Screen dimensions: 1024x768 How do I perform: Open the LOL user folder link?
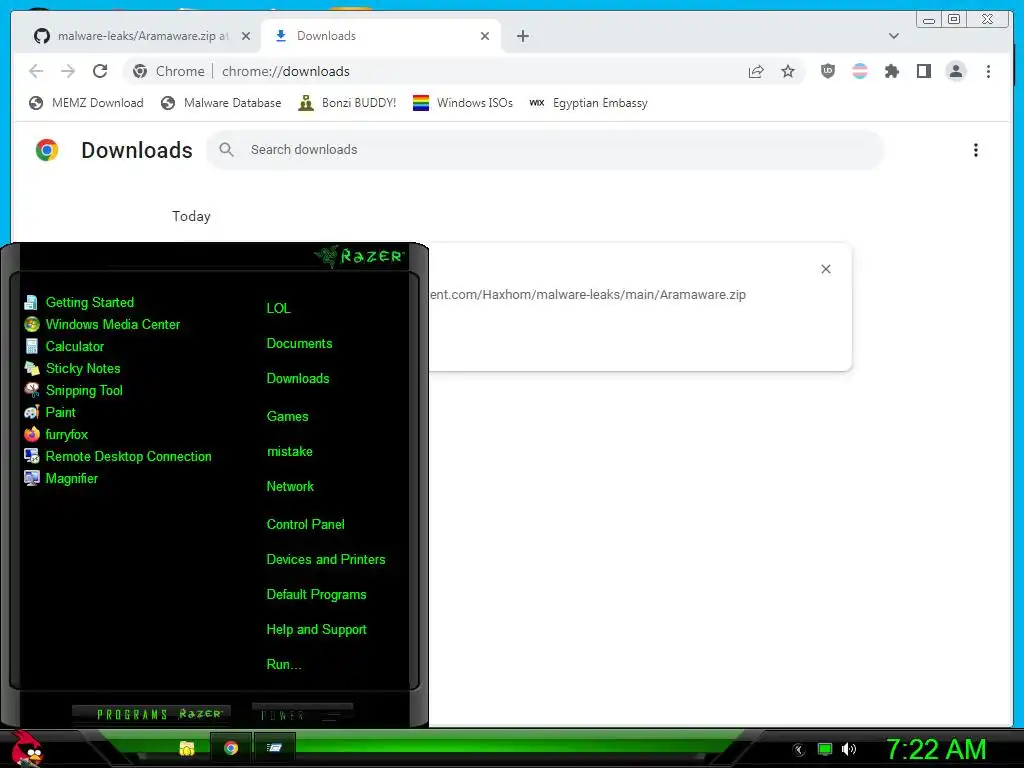(x=278, y=308)
